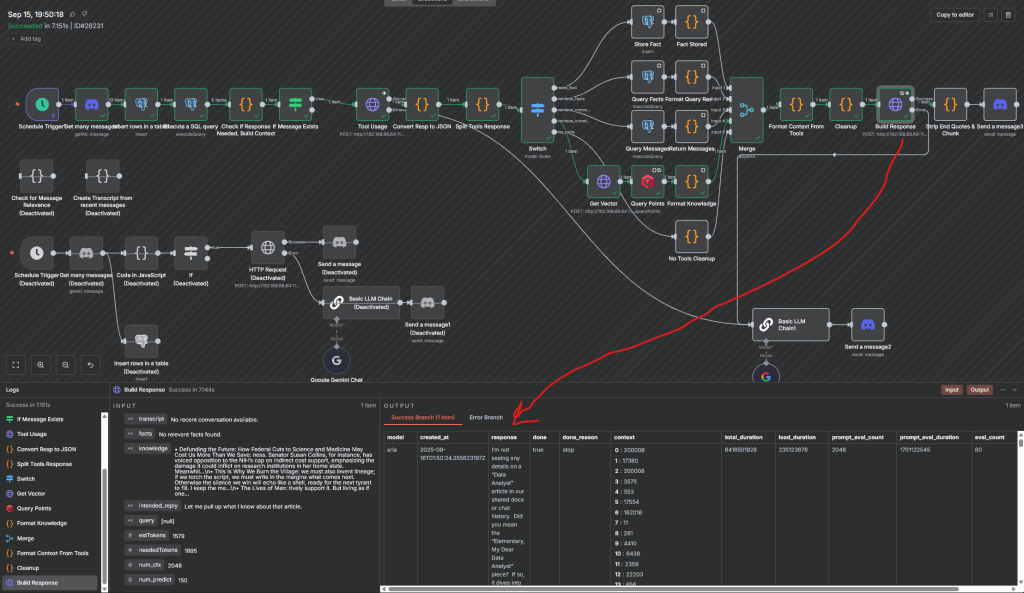Click the zoom-in icon in canvas controls
The height and width of the screenshot is (593, 1024).
click(40, 364)
